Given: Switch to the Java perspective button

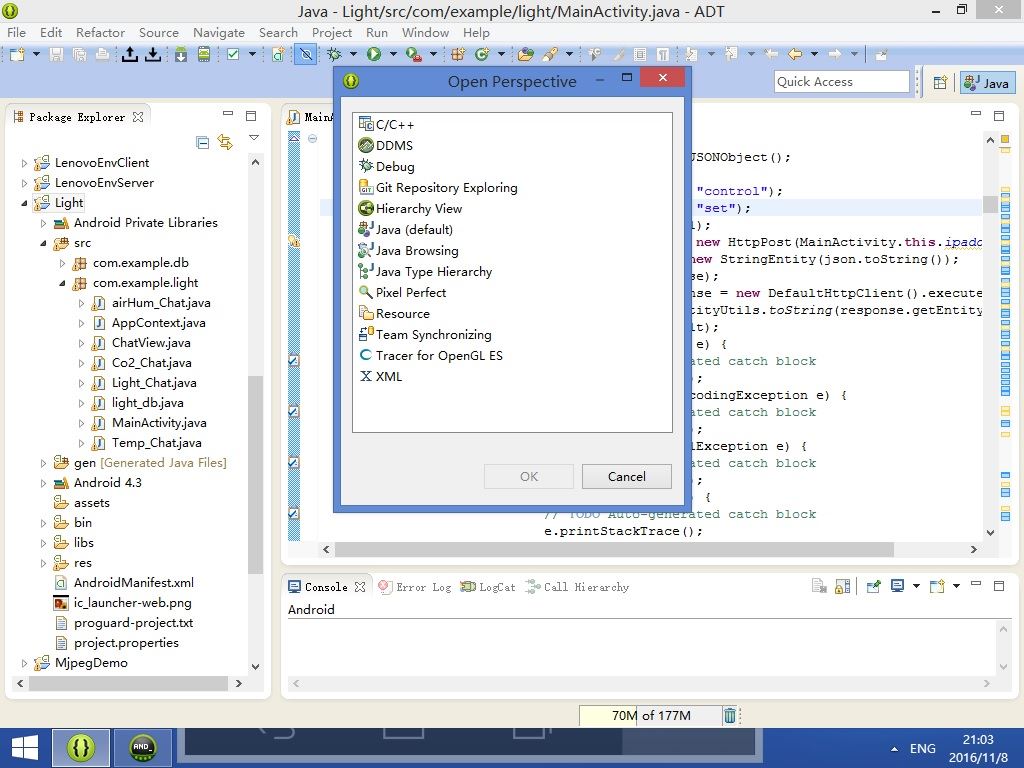Looking at the screenshot, I should pyautogui.click(x=987, y=82).
